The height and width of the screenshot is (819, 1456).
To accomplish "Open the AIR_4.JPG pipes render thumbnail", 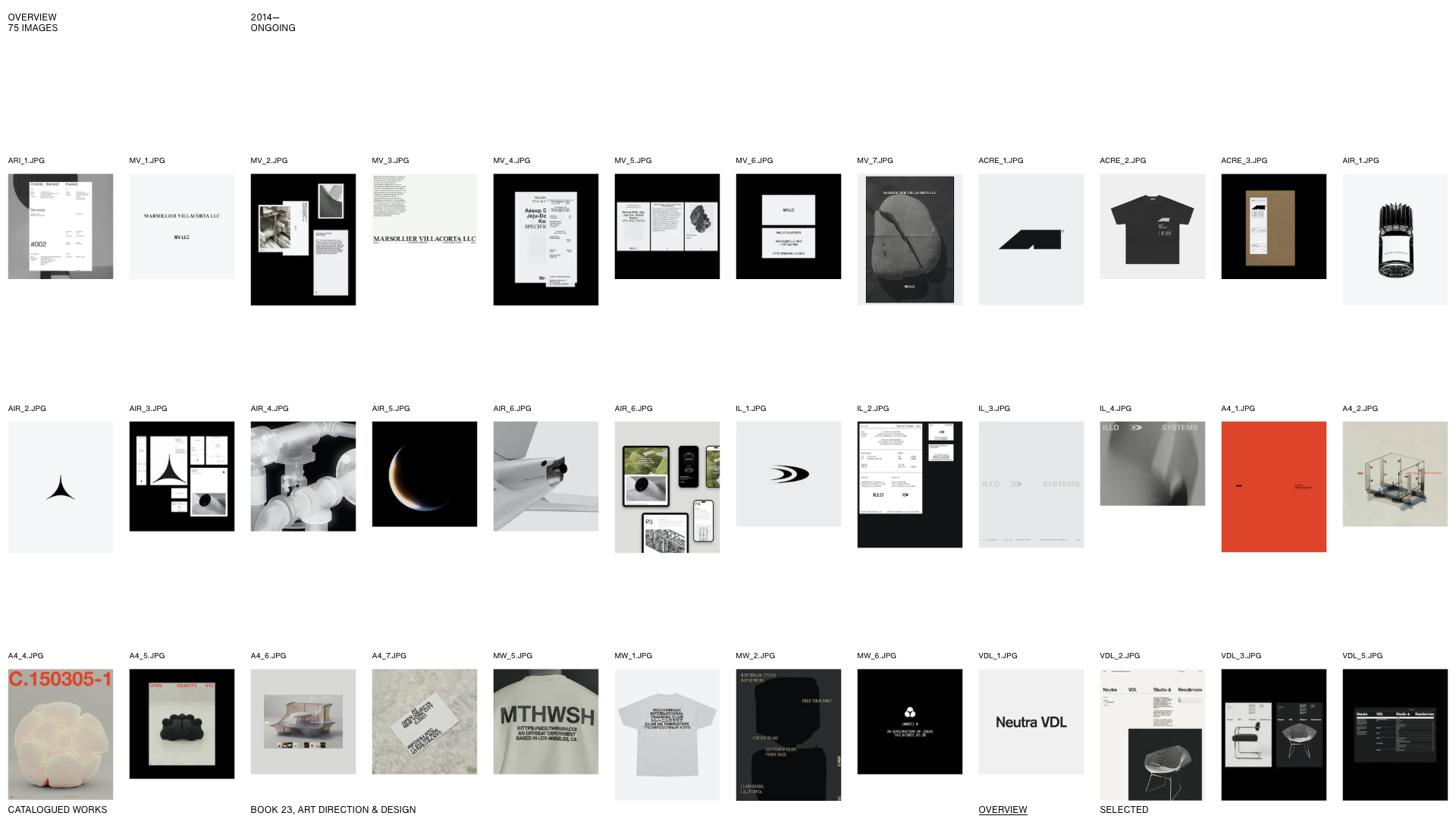I will 303,476.
